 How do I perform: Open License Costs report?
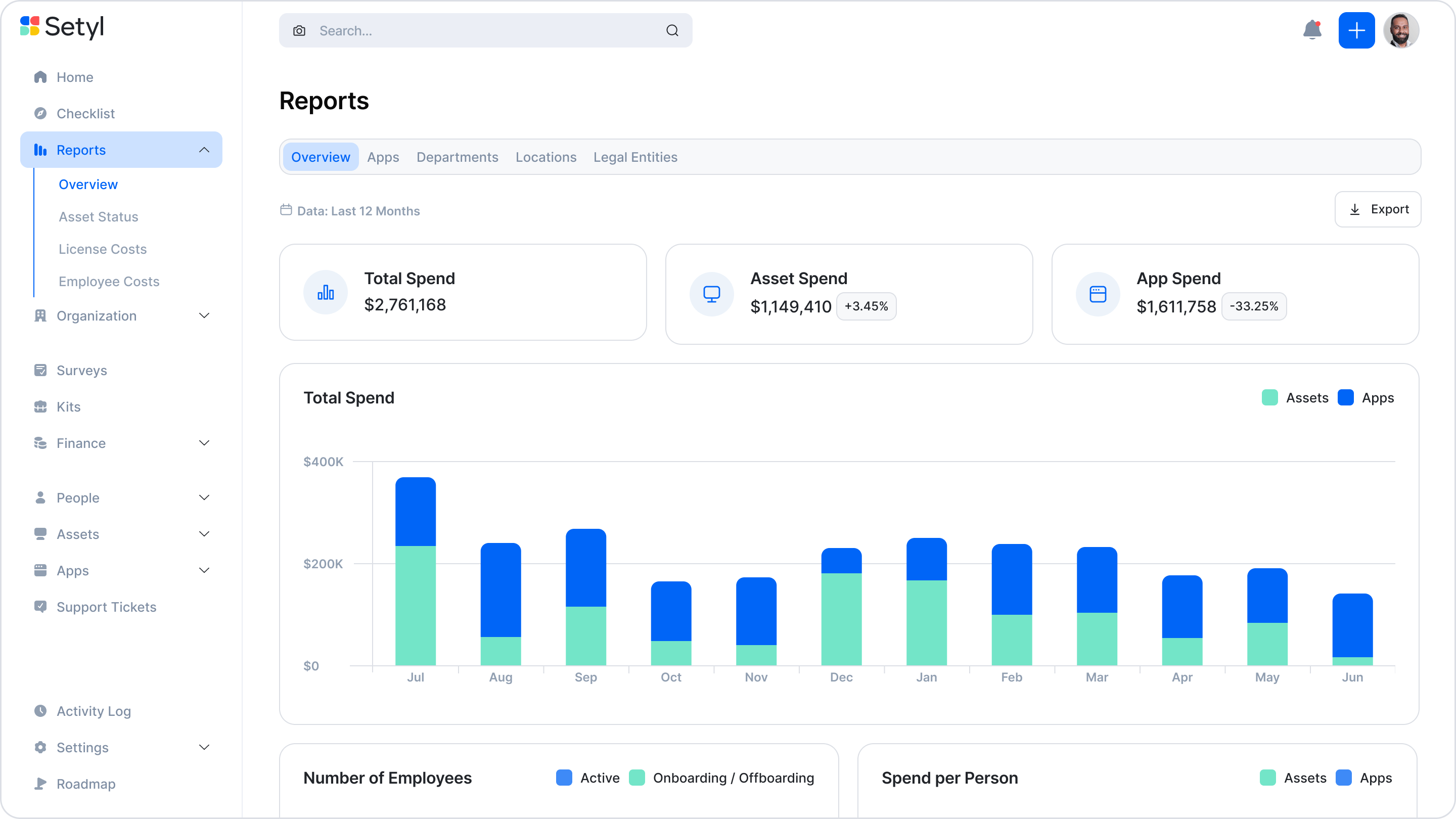pyautogui.click(x=102, y=249)
